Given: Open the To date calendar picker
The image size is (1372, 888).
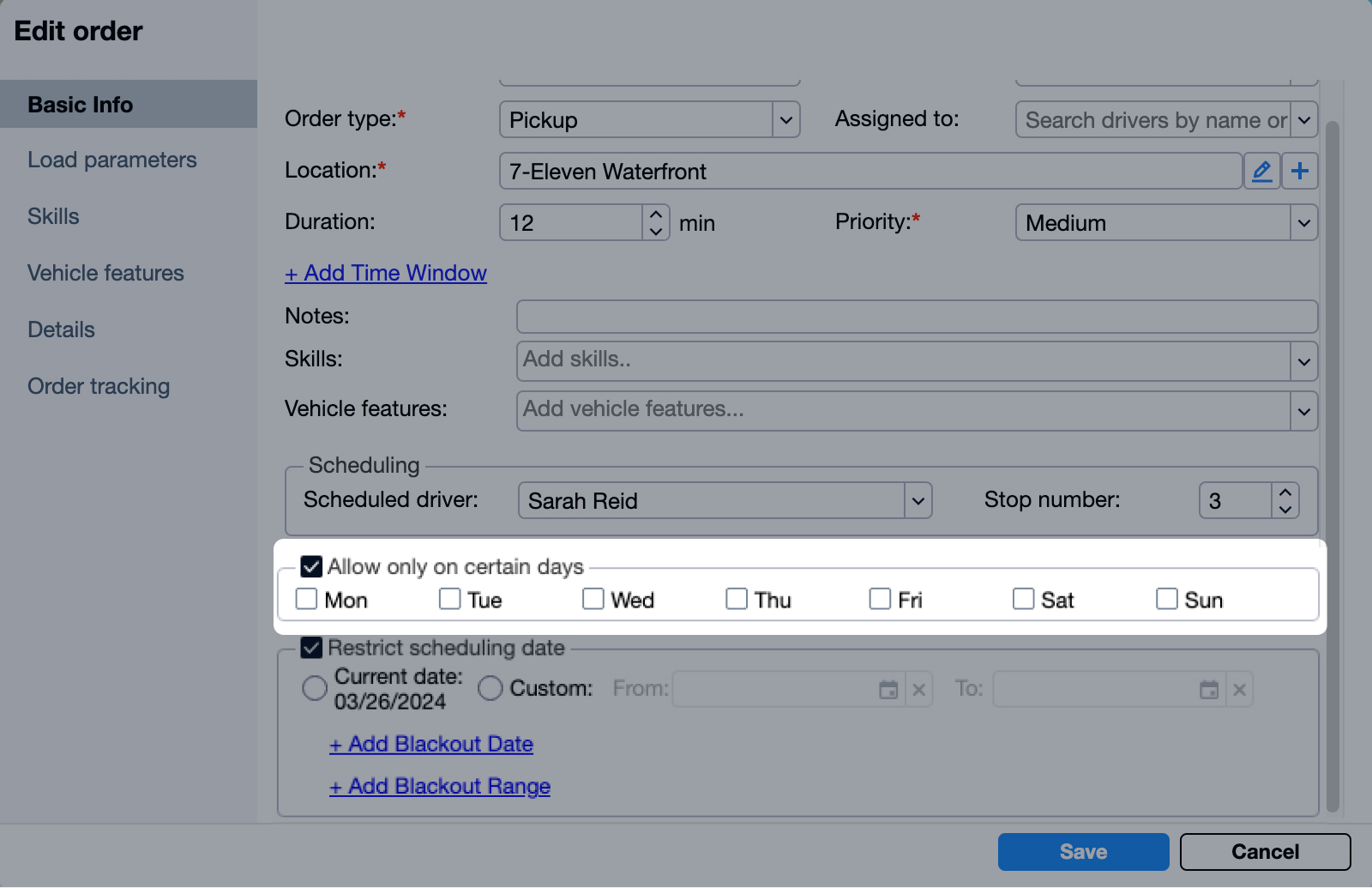Looking at the screenshot, I should coord(1209,690).
